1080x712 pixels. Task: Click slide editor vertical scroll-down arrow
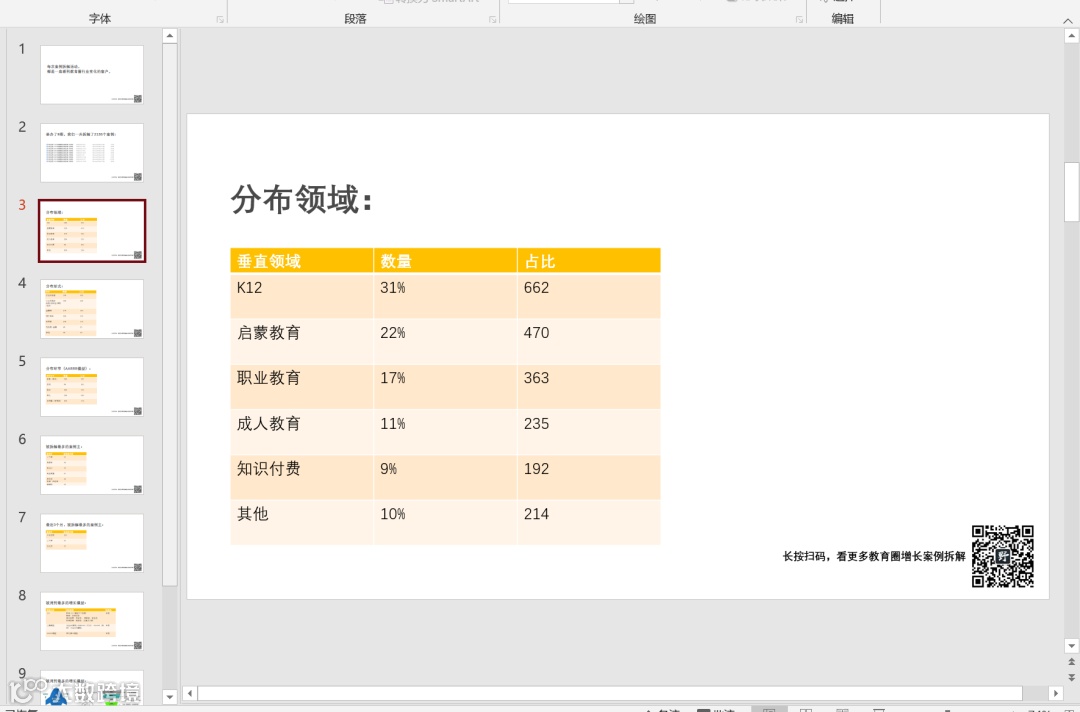1071,646
